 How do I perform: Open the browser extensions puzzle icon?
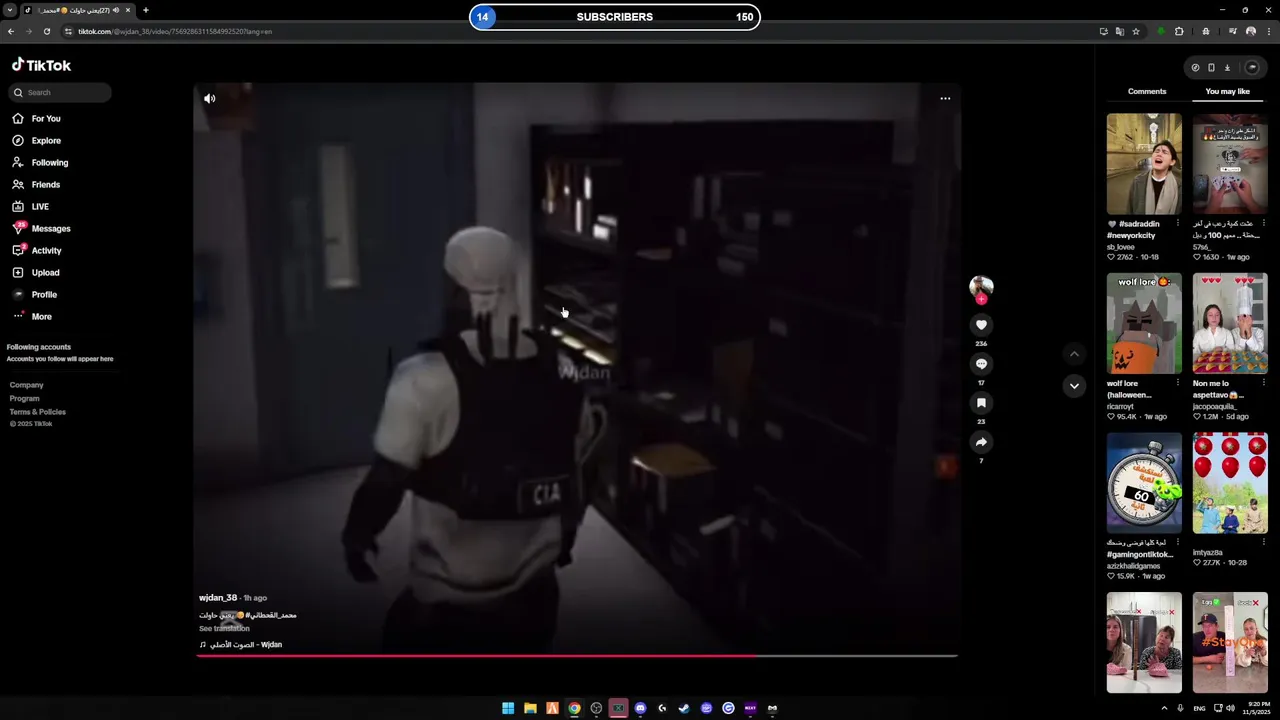point(1179,31)
